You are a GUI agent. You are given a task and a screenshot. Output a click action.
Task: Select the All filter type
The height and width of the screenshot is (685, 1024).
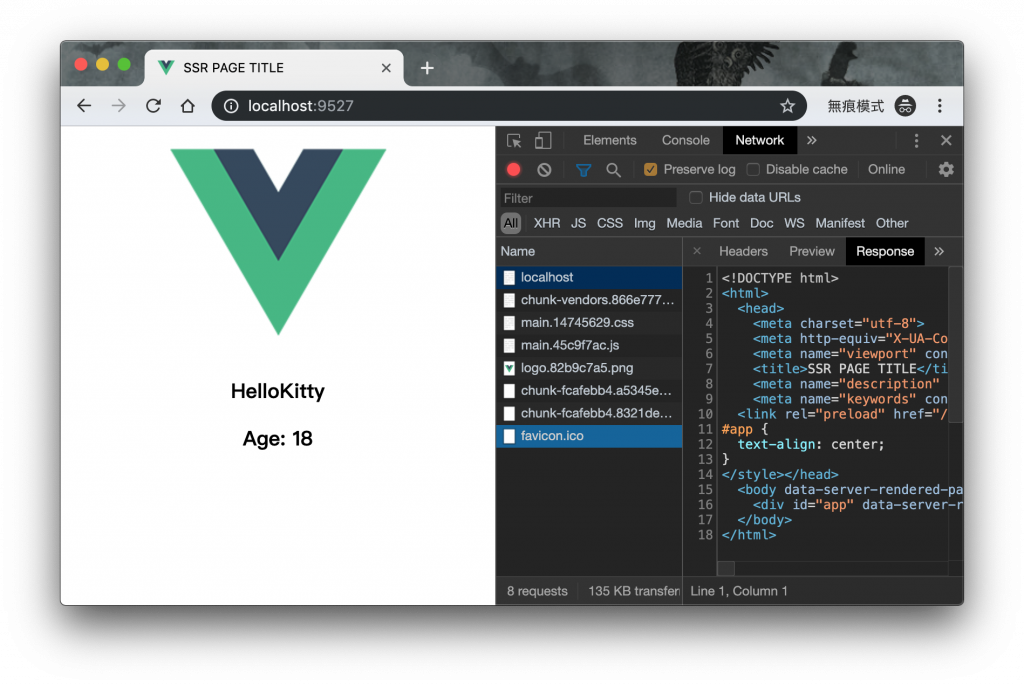(511, 223)
